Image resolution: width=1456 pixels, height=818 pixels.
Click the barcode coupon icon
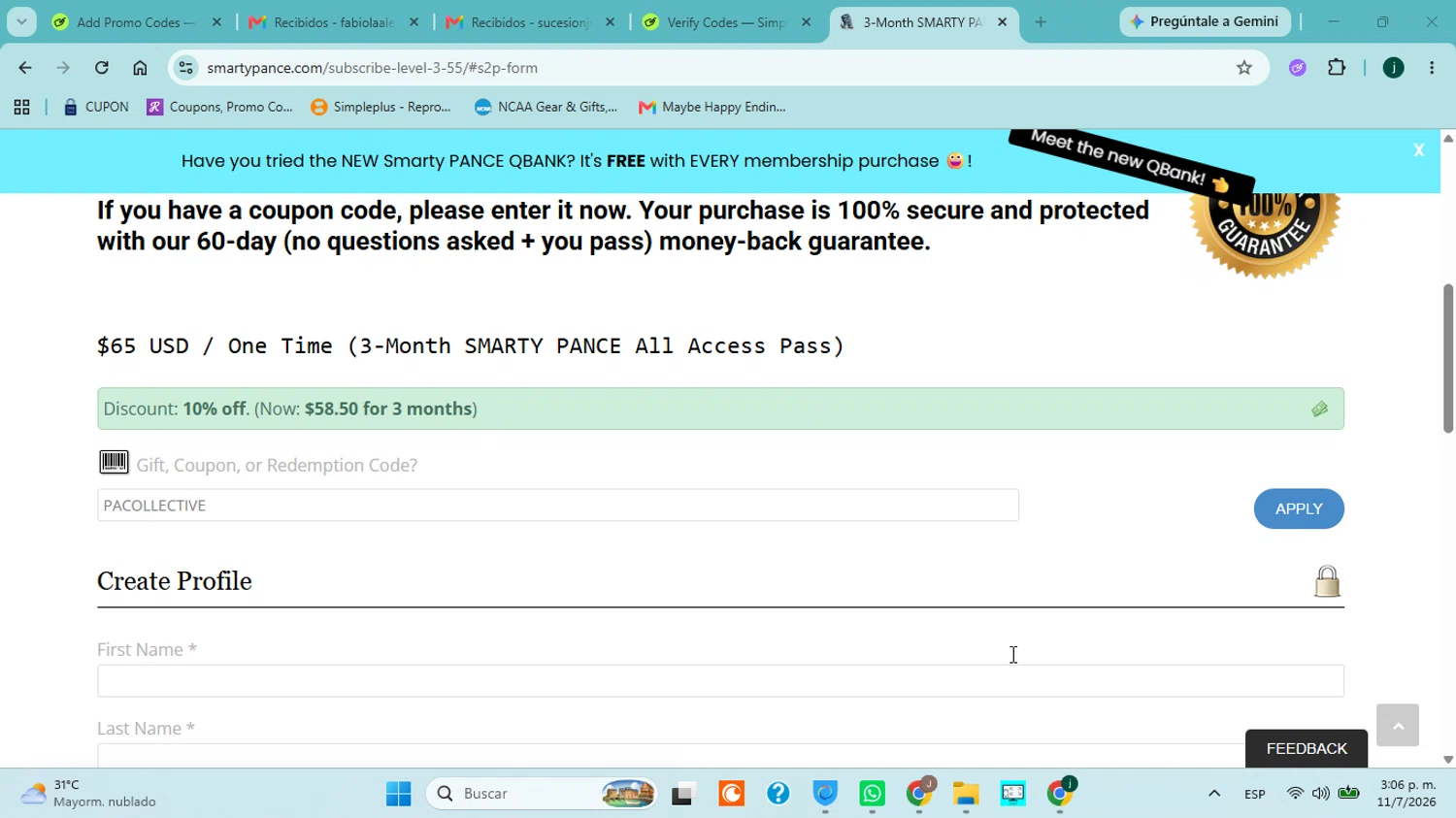[114, 462]
